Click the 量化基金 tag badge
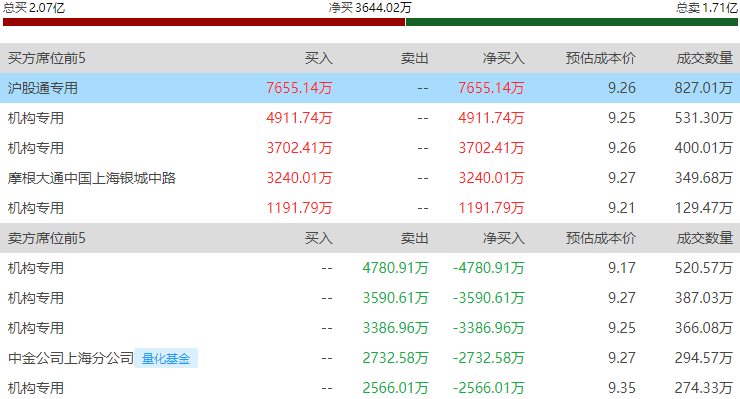The height and width of the screenshot is (399, 740). click(166, 358)
